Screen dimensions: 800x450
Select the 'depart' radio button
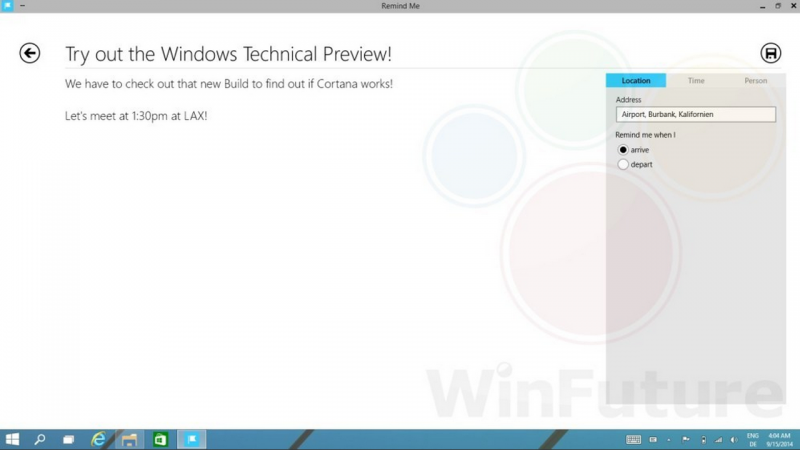[624, 164]
